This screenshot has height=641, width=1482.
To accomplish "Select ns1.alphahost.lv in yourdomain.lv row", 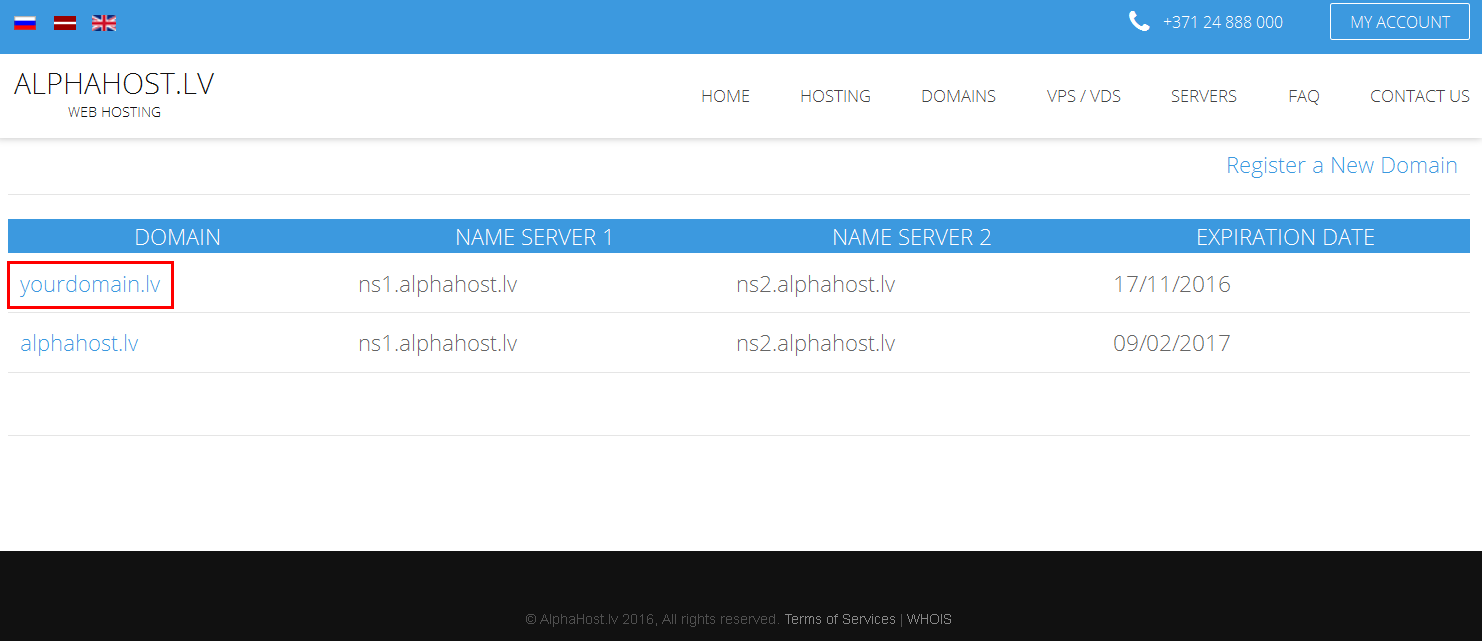I will click(x=438, y=284).
